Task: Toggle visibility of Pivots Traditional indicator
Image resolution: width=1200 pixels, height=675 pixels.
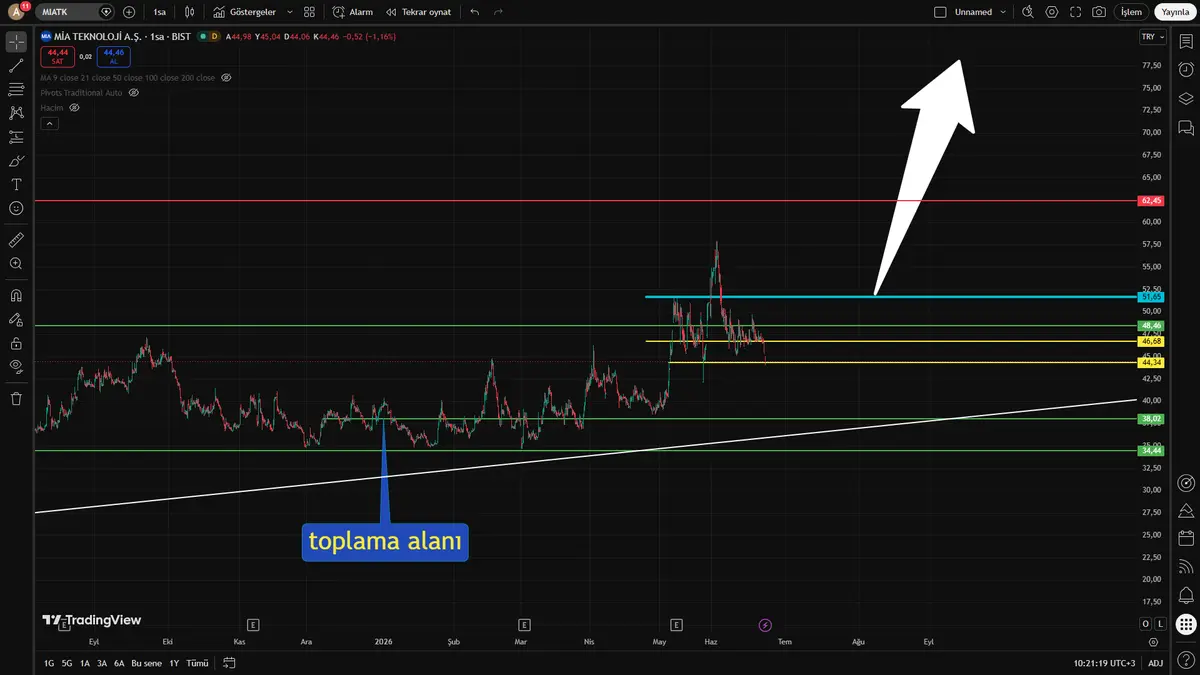Action: coord(134,92)
